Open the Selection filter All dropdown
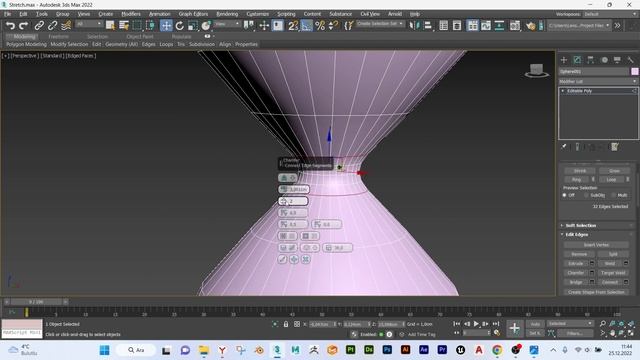640x360 pixels. point(89,24)
